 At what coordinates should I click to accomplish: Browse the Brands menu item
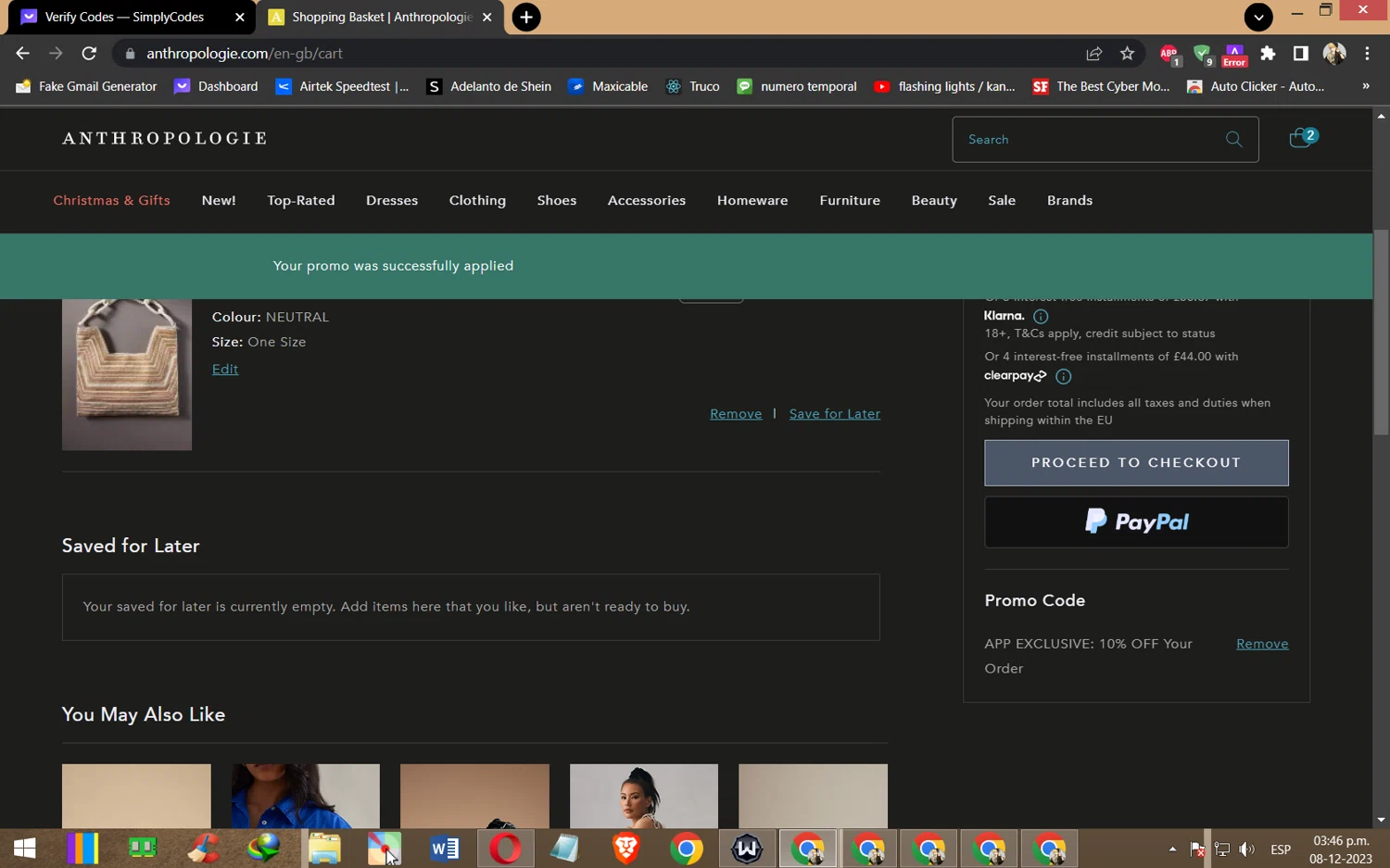[x=1069, y=201]
